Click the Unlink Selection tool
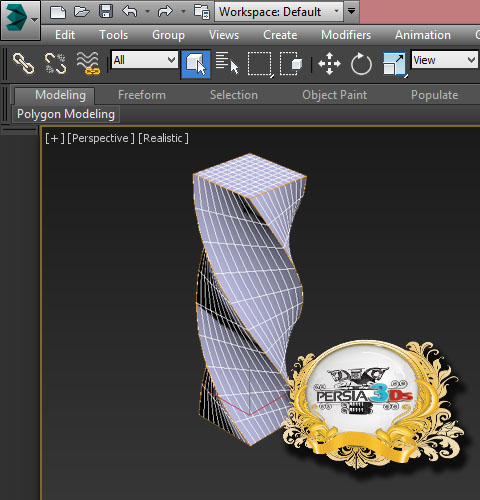Image resolution: width=480 pixels, height=500 pixels. [x=55, y=63]
